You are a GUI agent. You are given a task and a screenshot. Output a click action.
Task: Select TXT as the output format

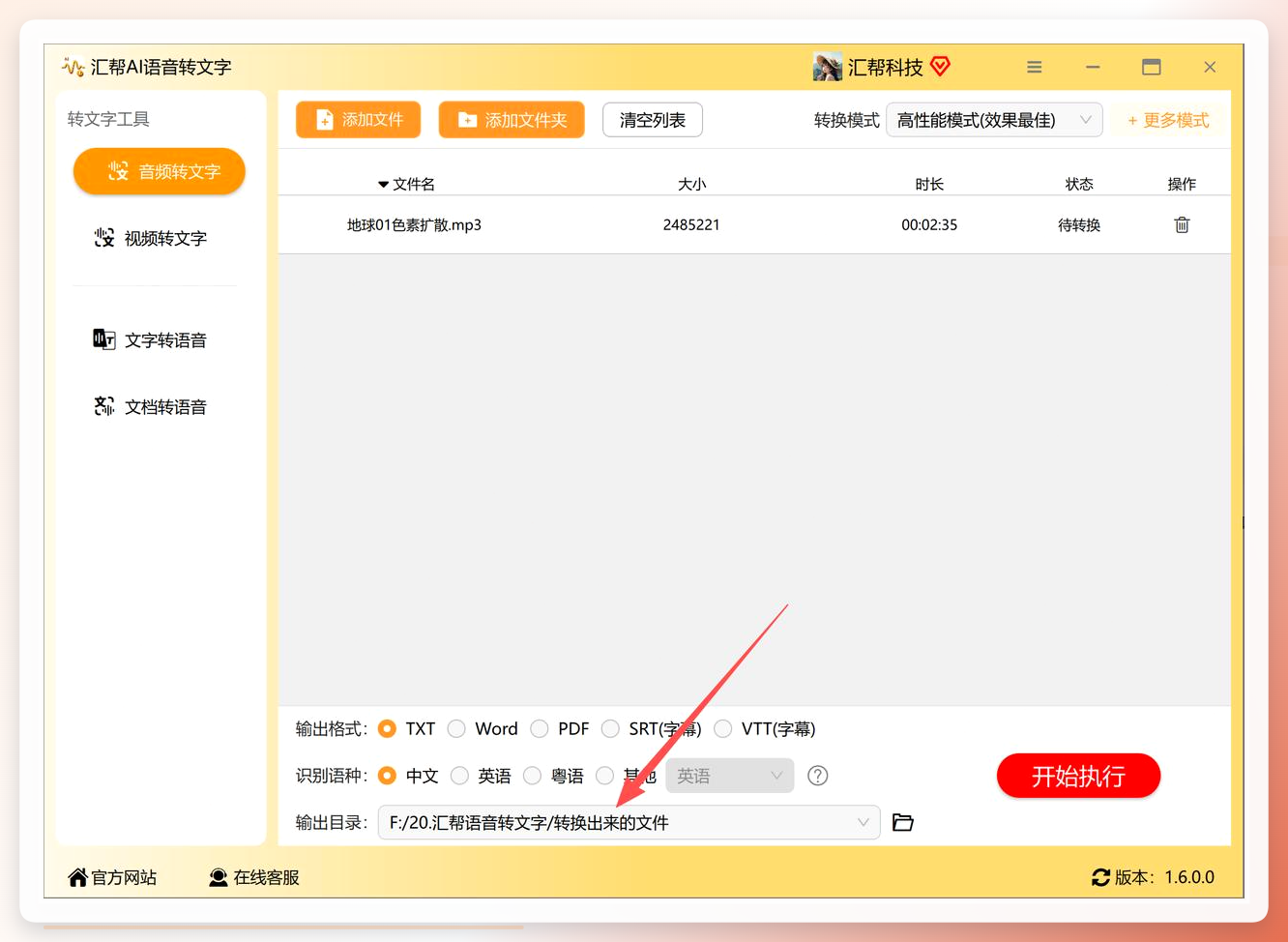tap(388, 728)
